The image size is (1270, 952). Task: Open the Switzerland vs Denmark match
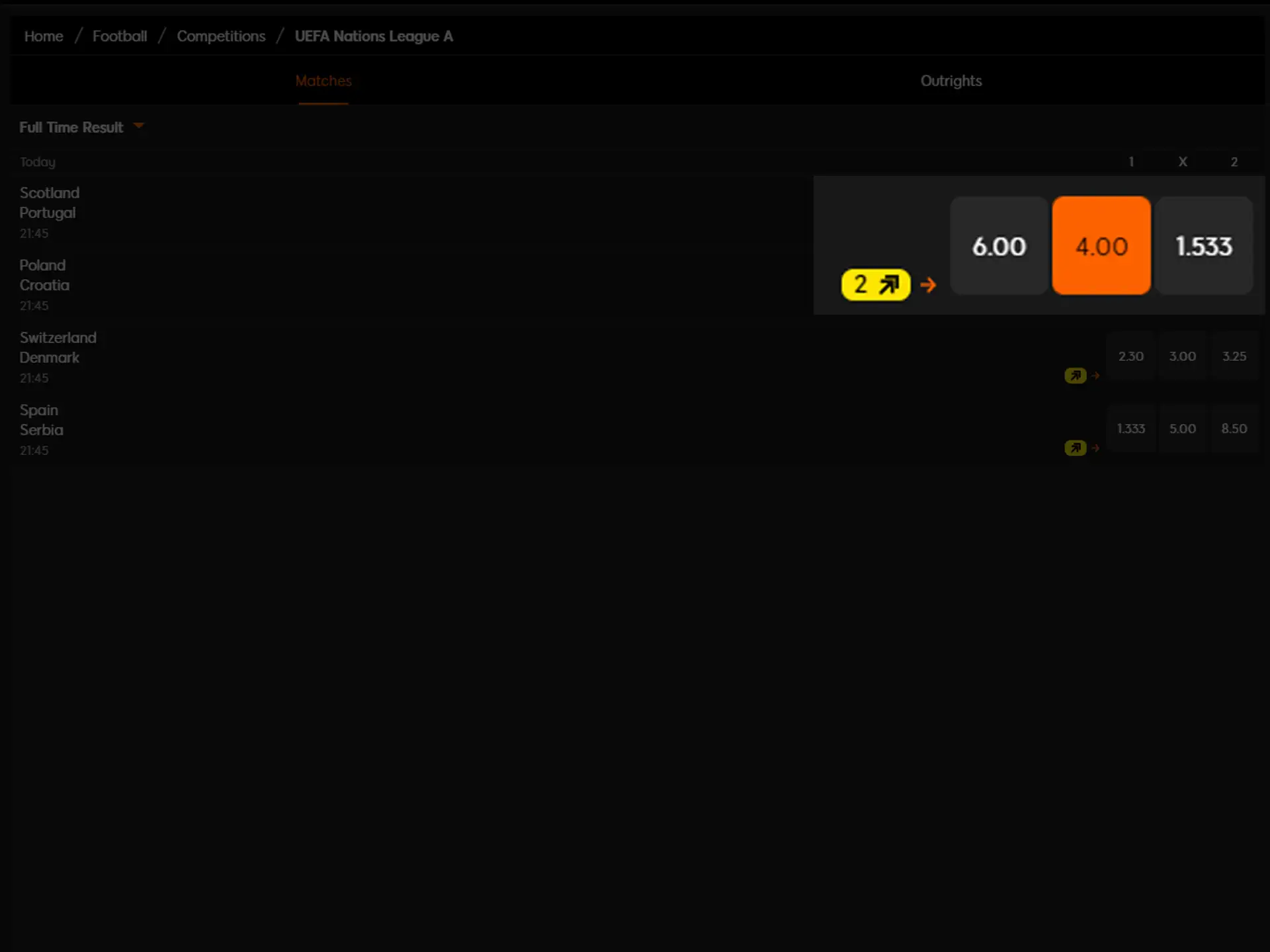[58, 357]
